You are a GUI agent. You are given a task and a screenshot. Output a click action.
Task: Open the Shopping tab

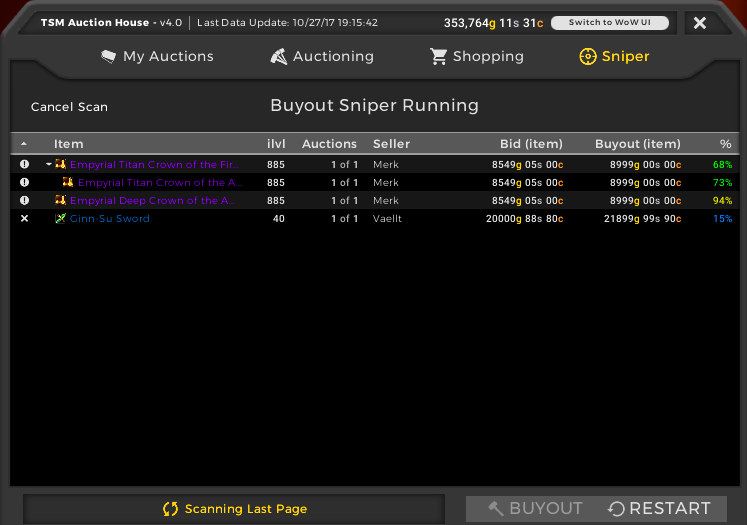tap(476, 56)
